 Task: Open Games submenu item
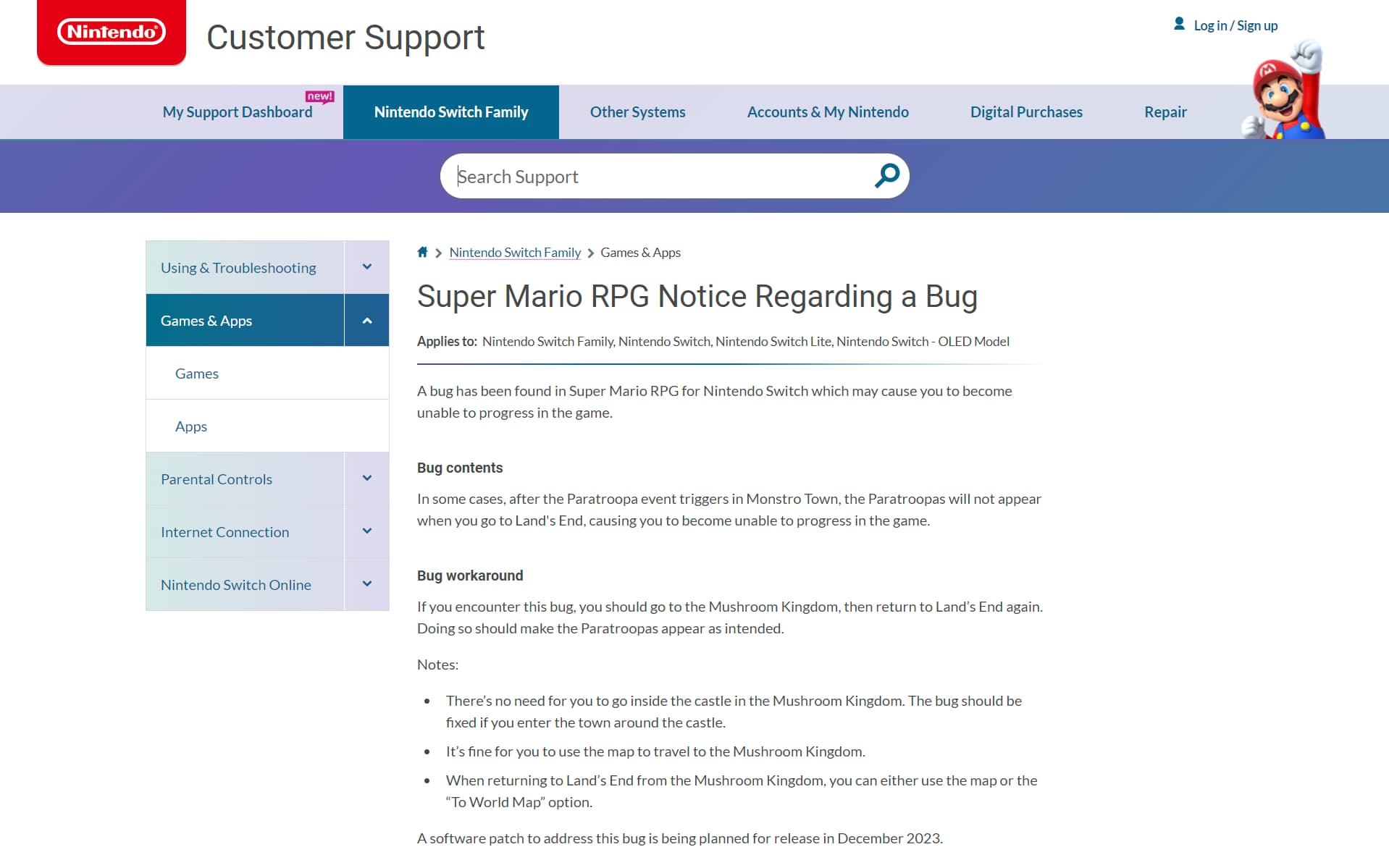pos(267,373)
